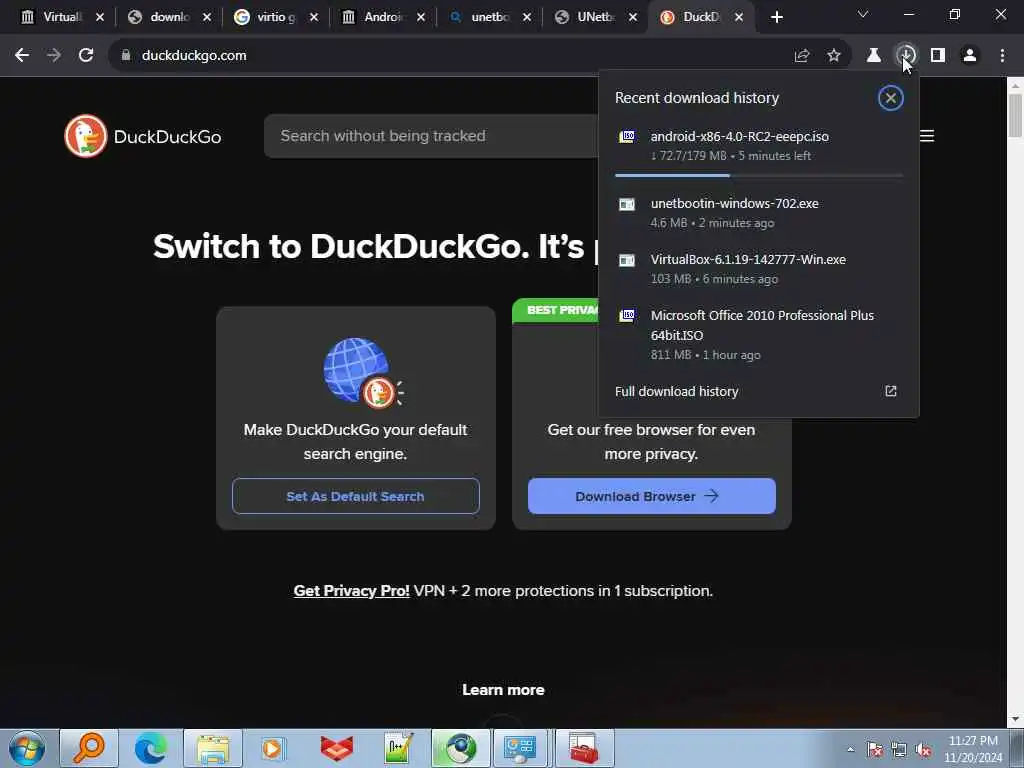Open the magnifier search taskbar icon

(89, 748)
